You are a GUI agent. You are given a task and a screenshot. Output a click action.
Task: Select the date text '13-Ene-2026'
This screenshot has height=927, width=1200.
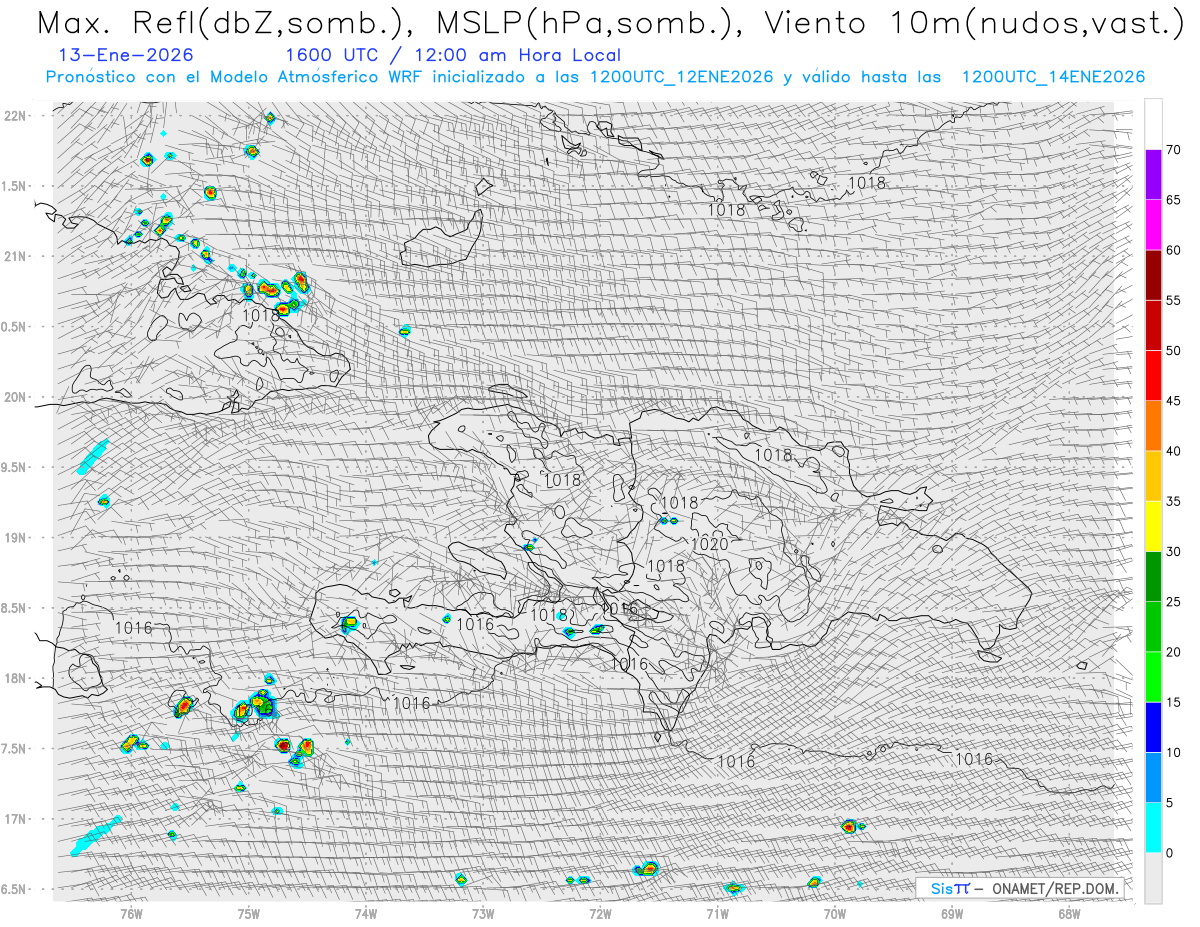[127, 55]
